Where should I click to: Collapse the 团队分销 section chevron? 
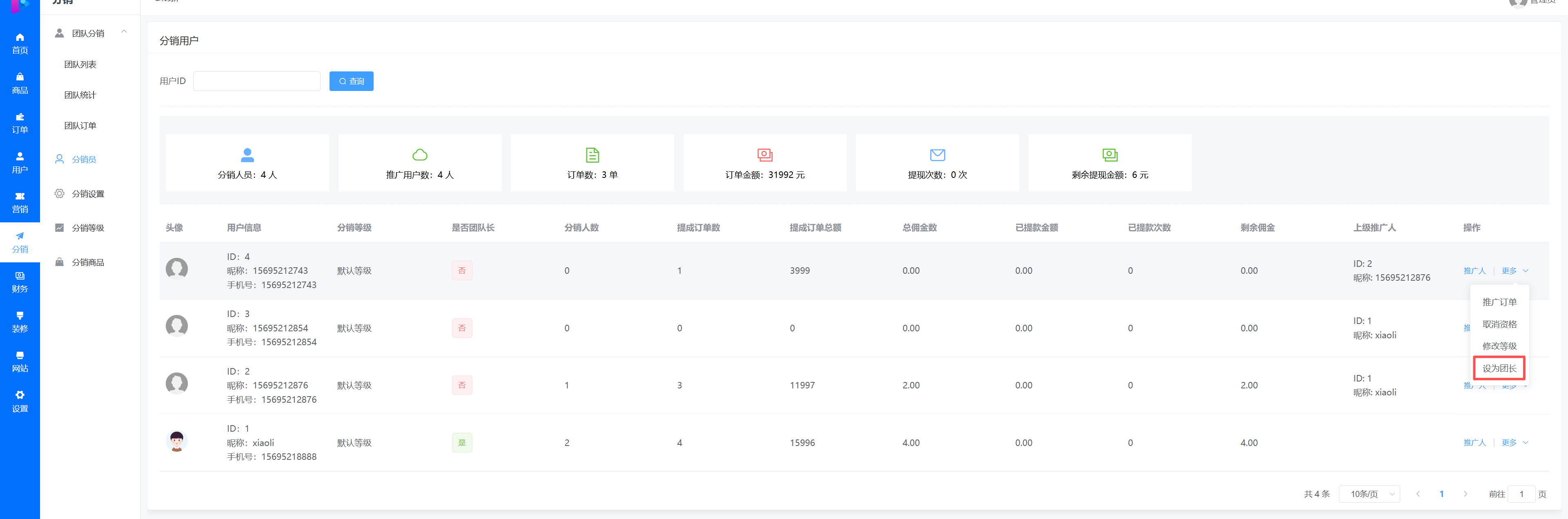[125, 32]
